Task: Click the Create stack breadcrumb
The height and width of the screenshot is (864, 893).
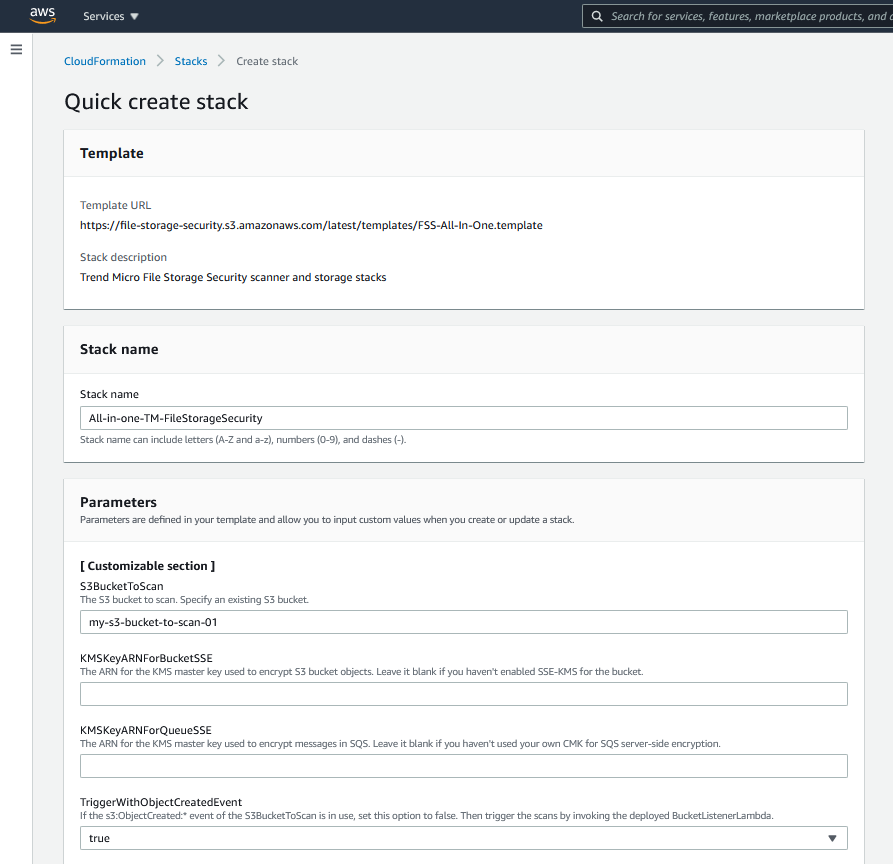Action: (x=267, y=61)
